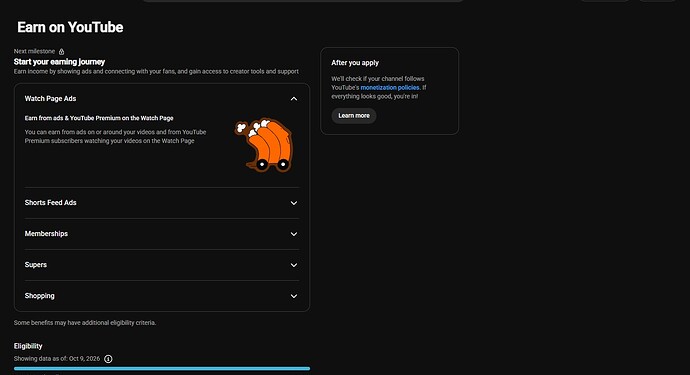This screenshot has height=375, width=690.
Task: Click the info icon next to data date
Action: pyautogui.click(x=108, y=359)
